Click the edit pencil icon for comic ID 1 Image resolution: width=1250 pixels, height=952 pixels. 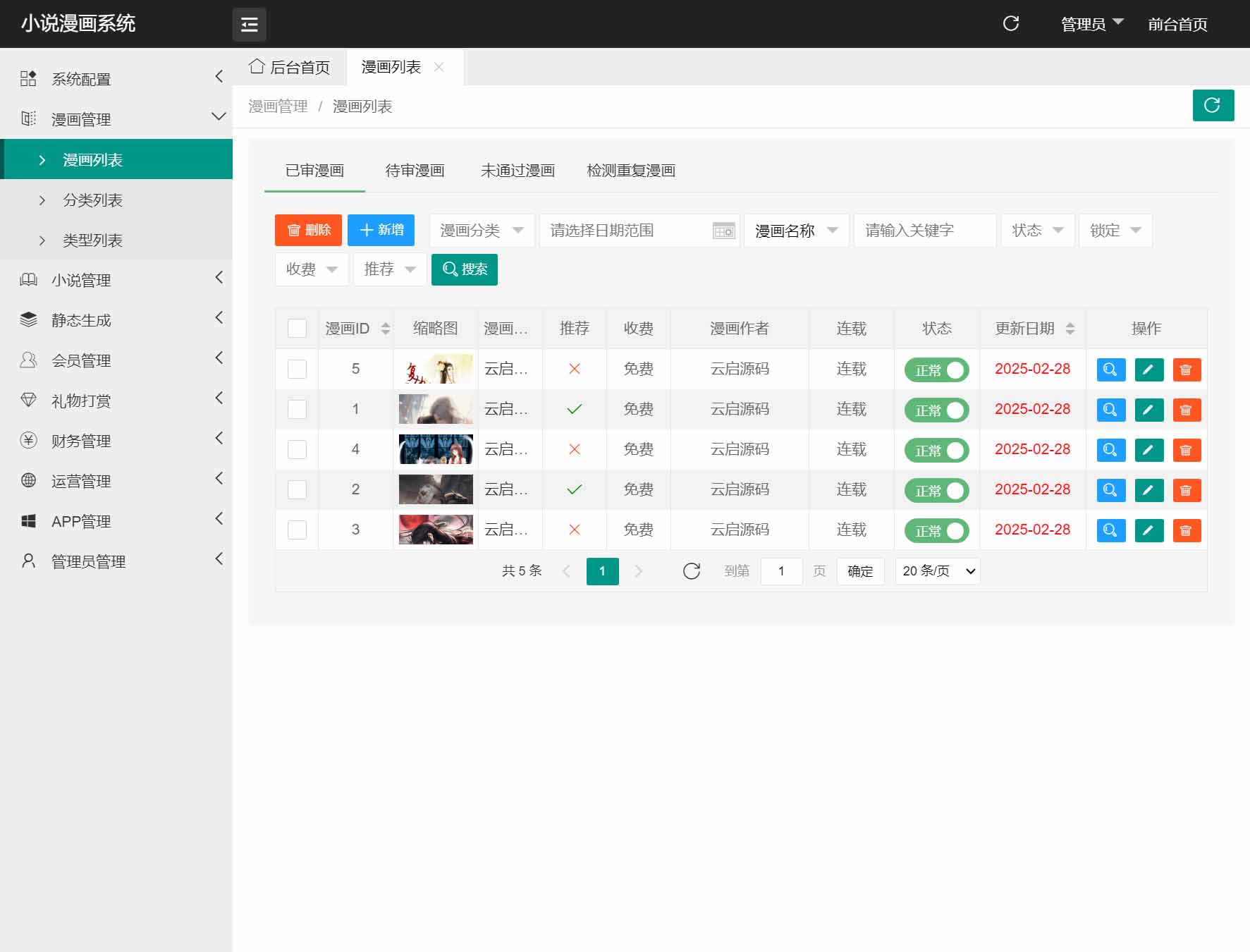pyautogui.click(x=1148, y=410)
